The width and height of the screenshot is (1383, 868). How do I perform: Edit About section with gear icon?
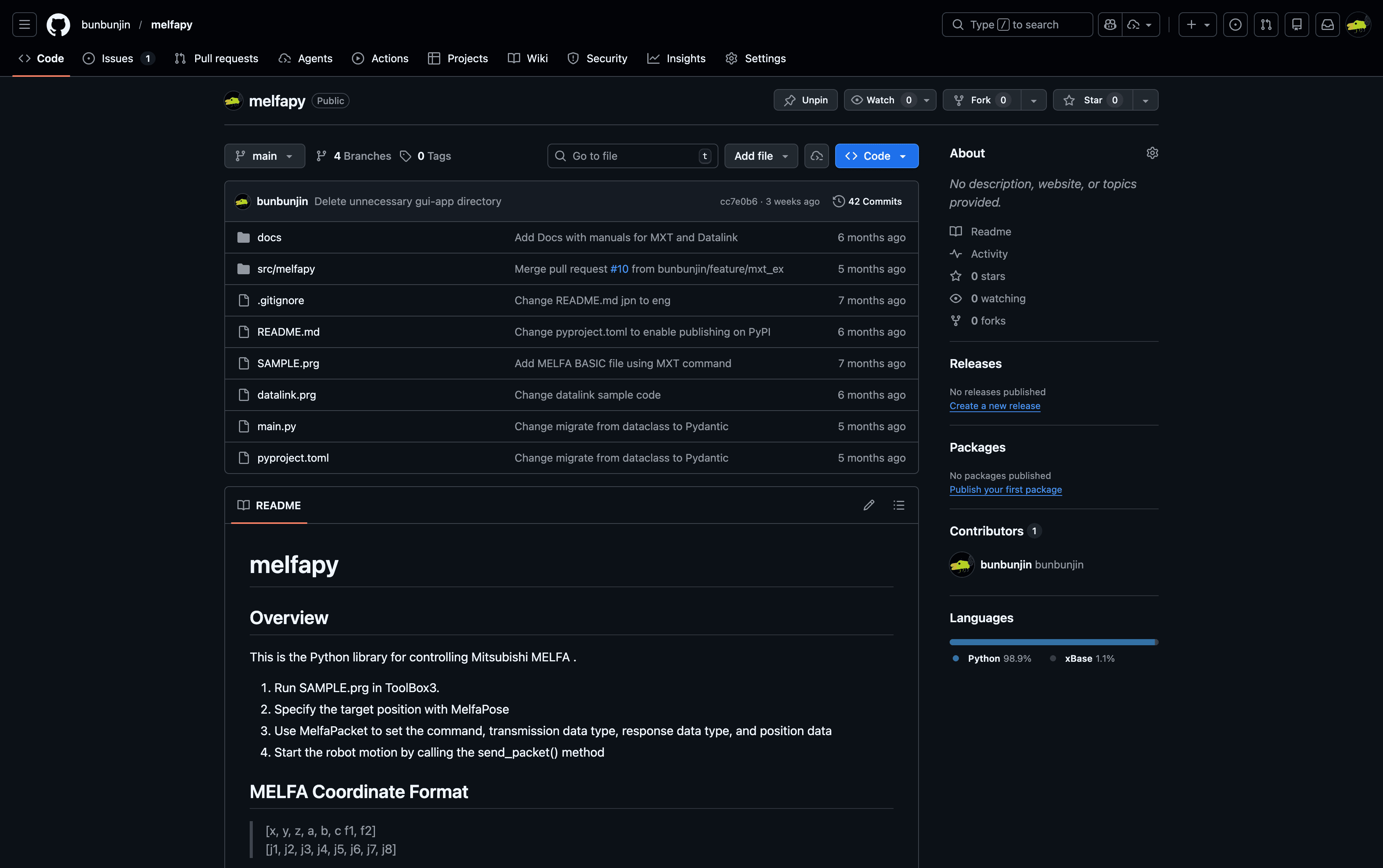(x=1152, y=153)
